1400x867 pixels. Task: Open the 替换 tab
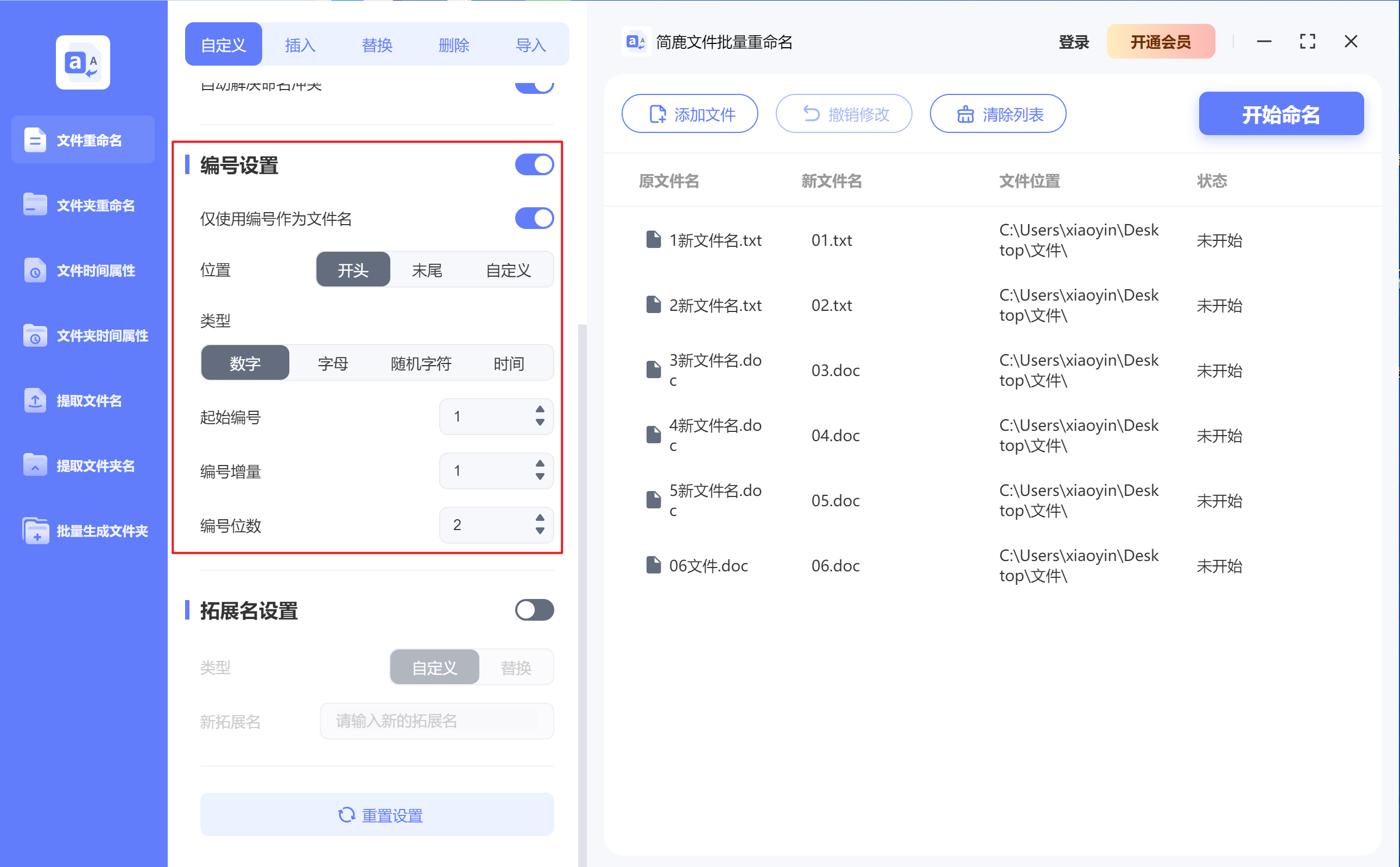pyautogui.click(x=377, y=44)
